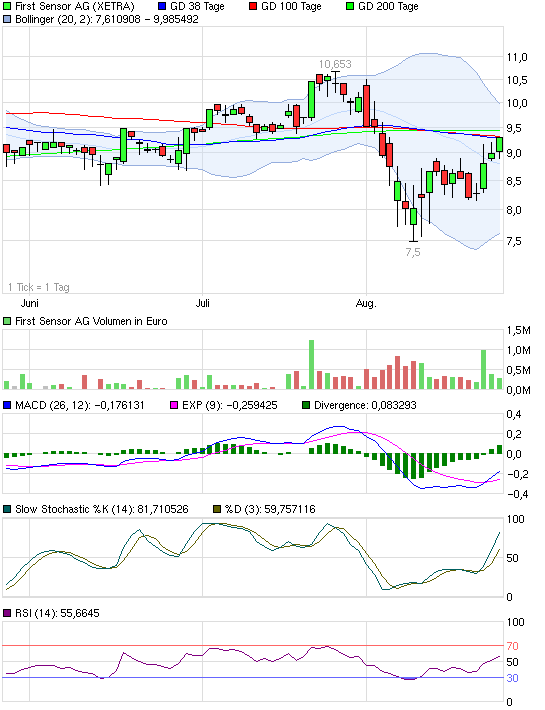Click the Divergence: 0,083293 text

point(365,405)
